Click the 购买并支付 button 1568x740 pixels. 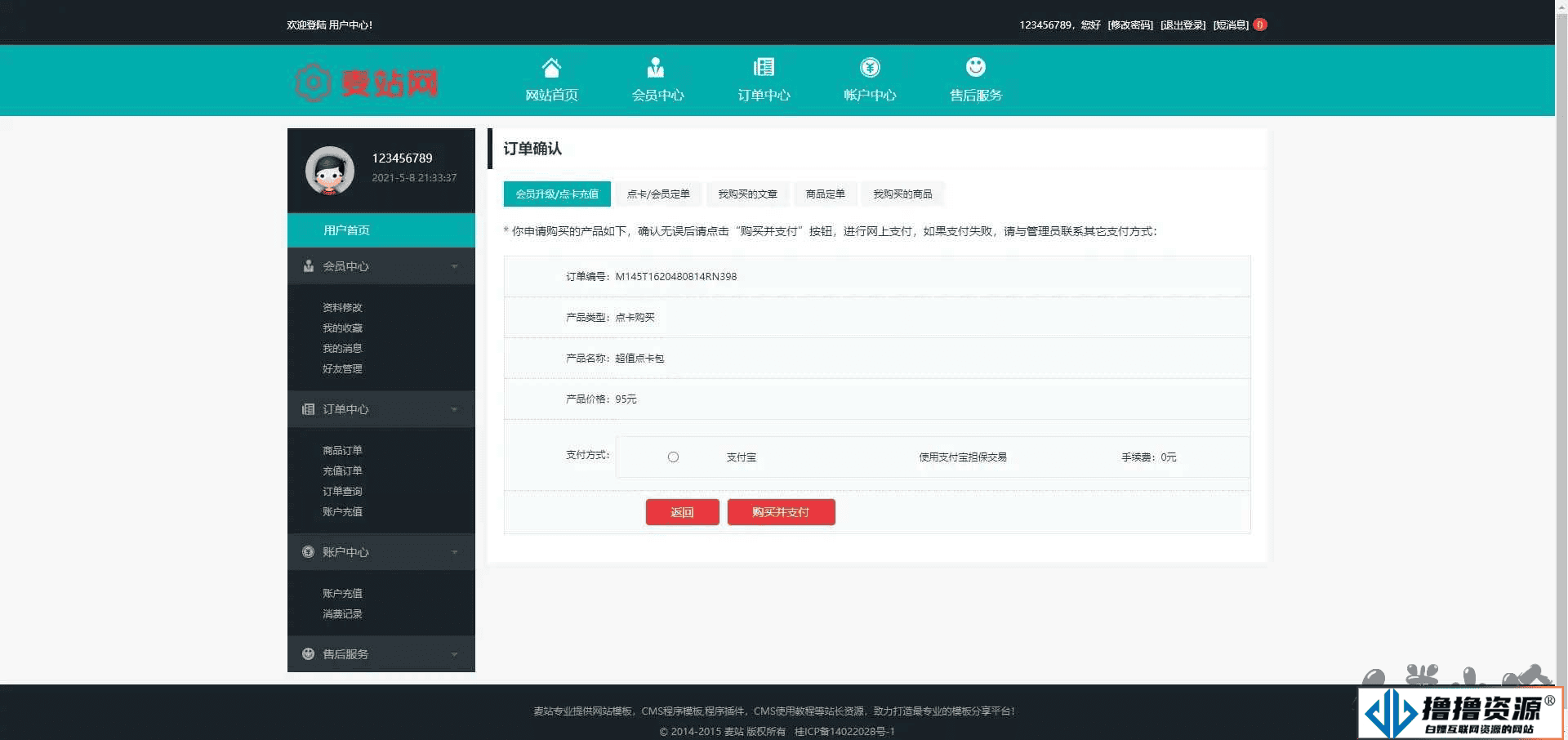click(781, 512)
